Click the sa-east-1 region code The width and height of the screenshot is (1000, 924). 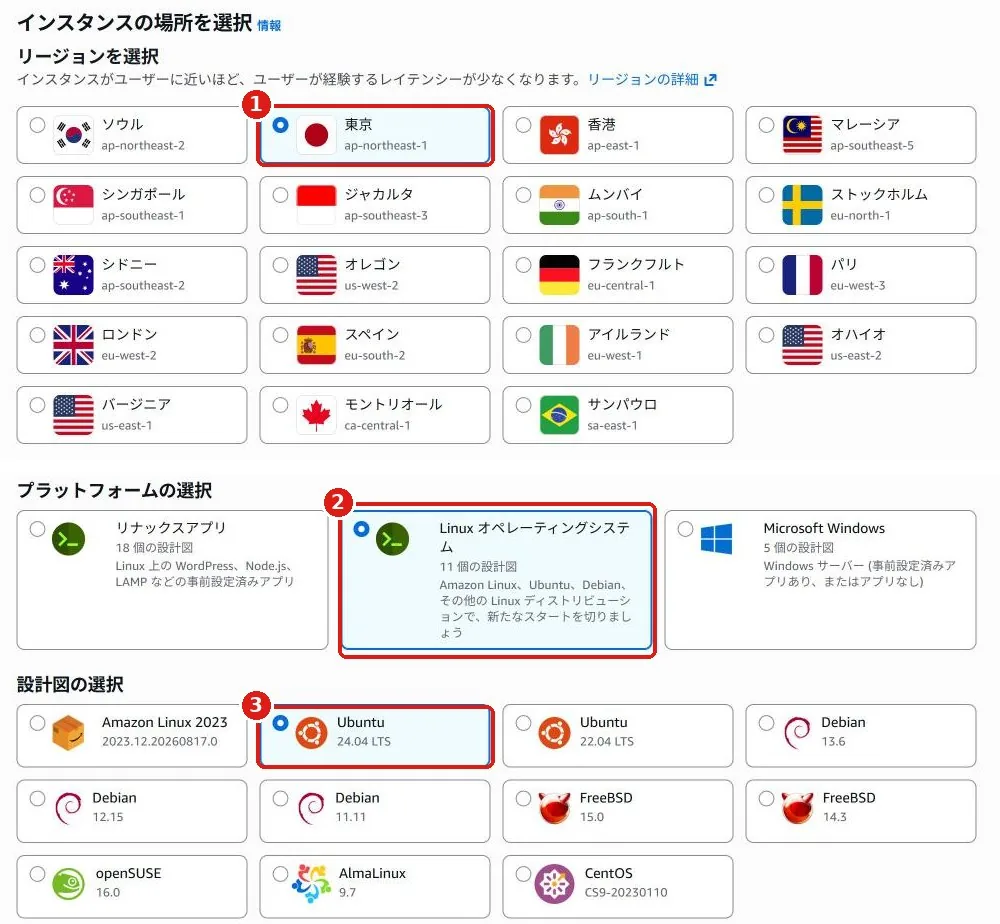click(x=612, y=426)
